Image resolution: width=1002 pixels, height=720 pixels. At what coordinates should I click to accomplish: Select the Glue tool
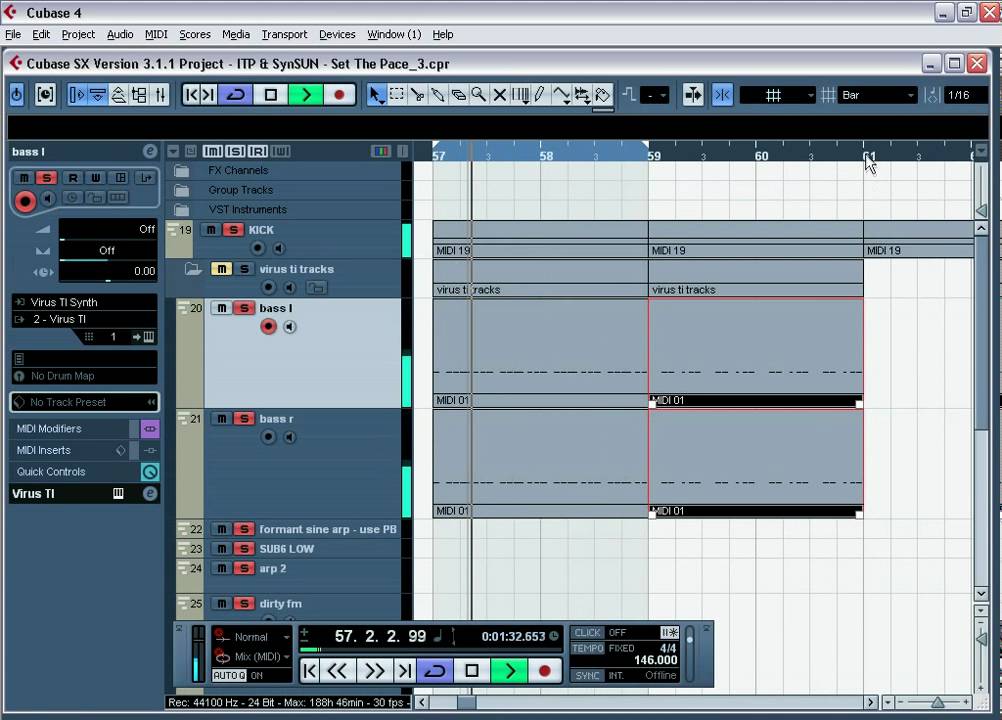point(438,95)
